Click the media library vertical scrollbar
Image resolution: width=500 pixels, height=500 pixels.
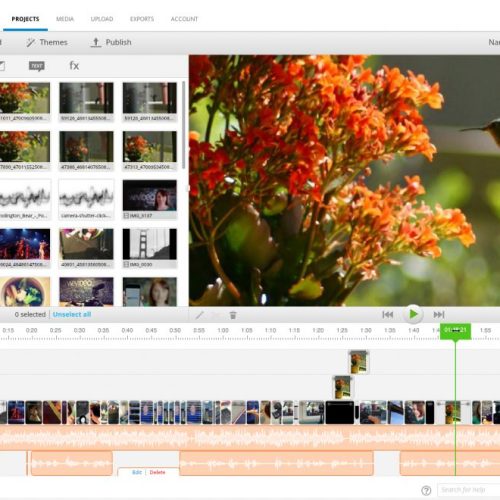(x=184, y=125)
